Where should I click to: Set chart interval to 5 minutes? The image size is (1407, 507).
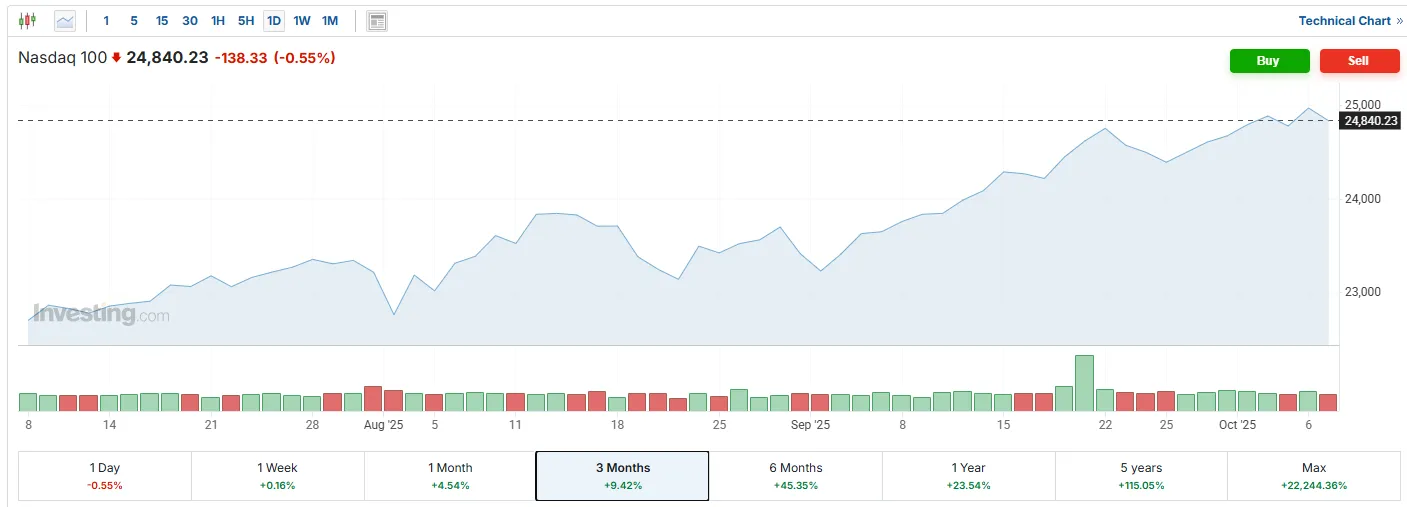point(134,20)
